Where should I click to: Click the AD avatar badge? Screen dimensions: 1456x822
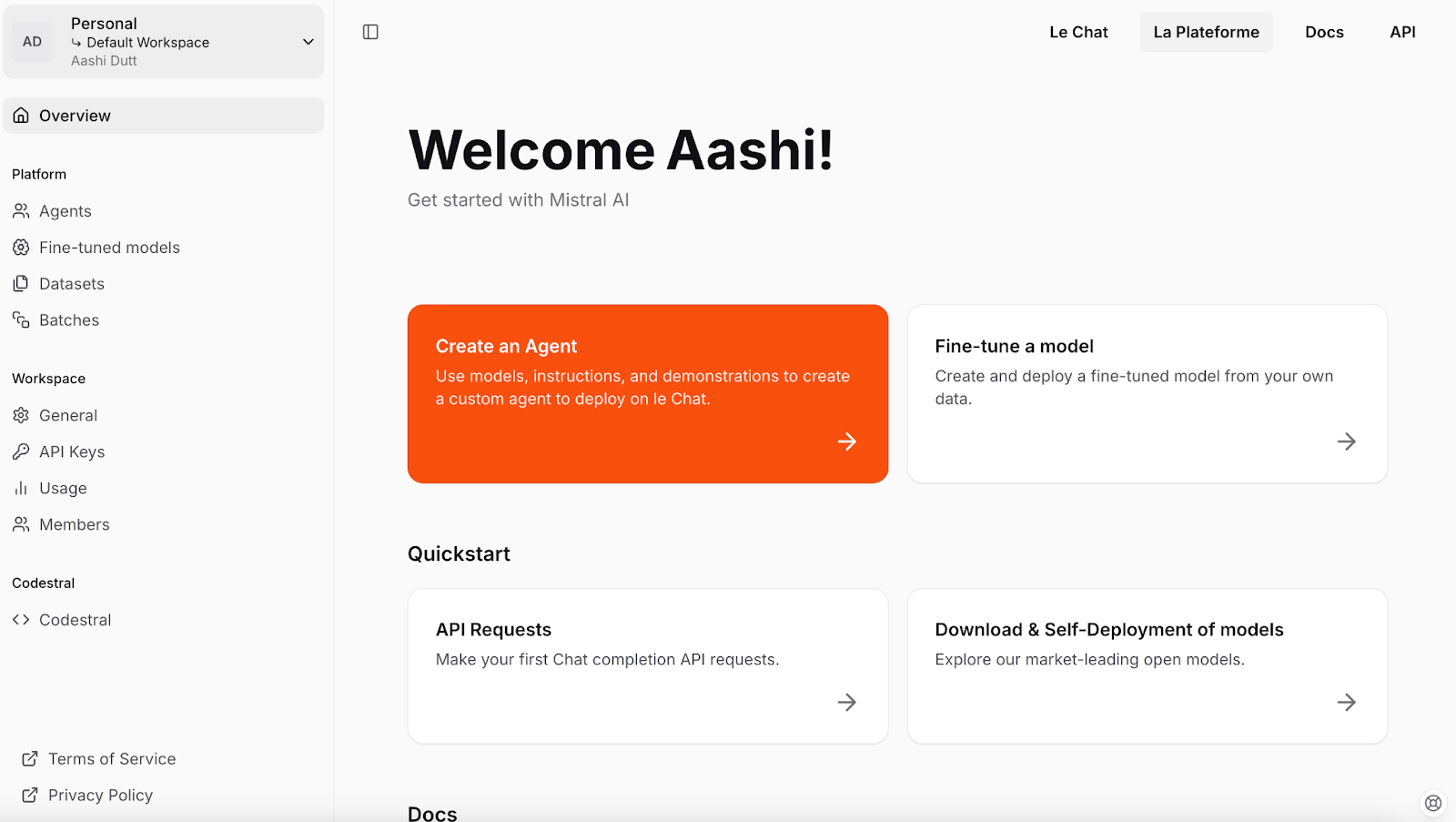click(33, 42)
